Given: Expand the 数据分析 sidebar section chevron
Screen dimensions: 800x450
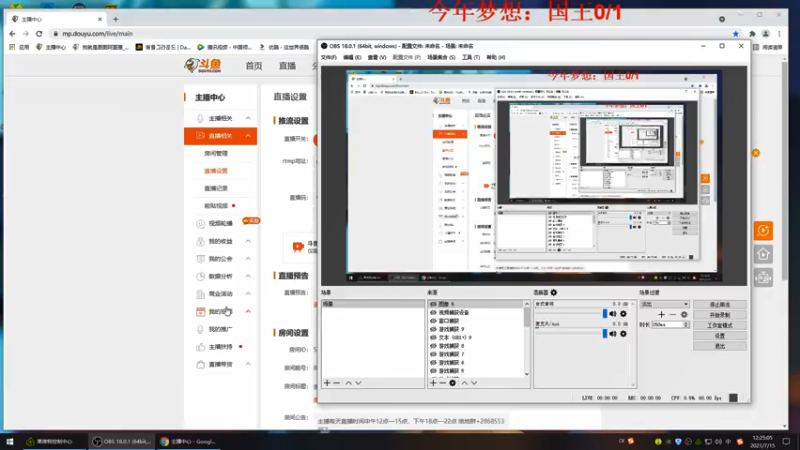Looking at the screenshot, I should 248,276.
